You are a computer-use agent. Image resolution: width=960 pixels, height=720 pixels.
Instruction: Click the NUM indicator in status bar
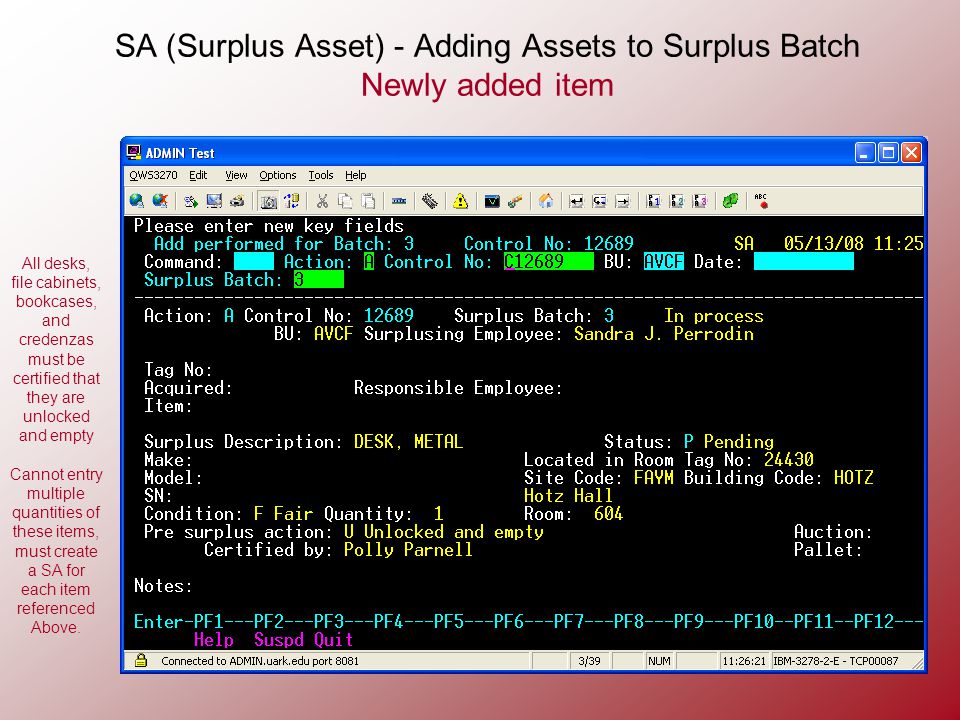pyautogui.click(x=659, y=661)
